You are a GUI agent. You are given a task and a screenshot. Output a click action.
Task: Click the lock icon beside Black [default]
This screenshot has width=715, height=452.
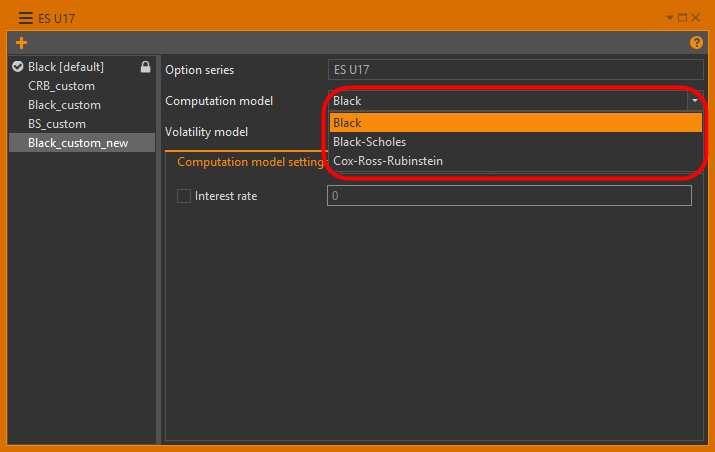coord(145,68)
